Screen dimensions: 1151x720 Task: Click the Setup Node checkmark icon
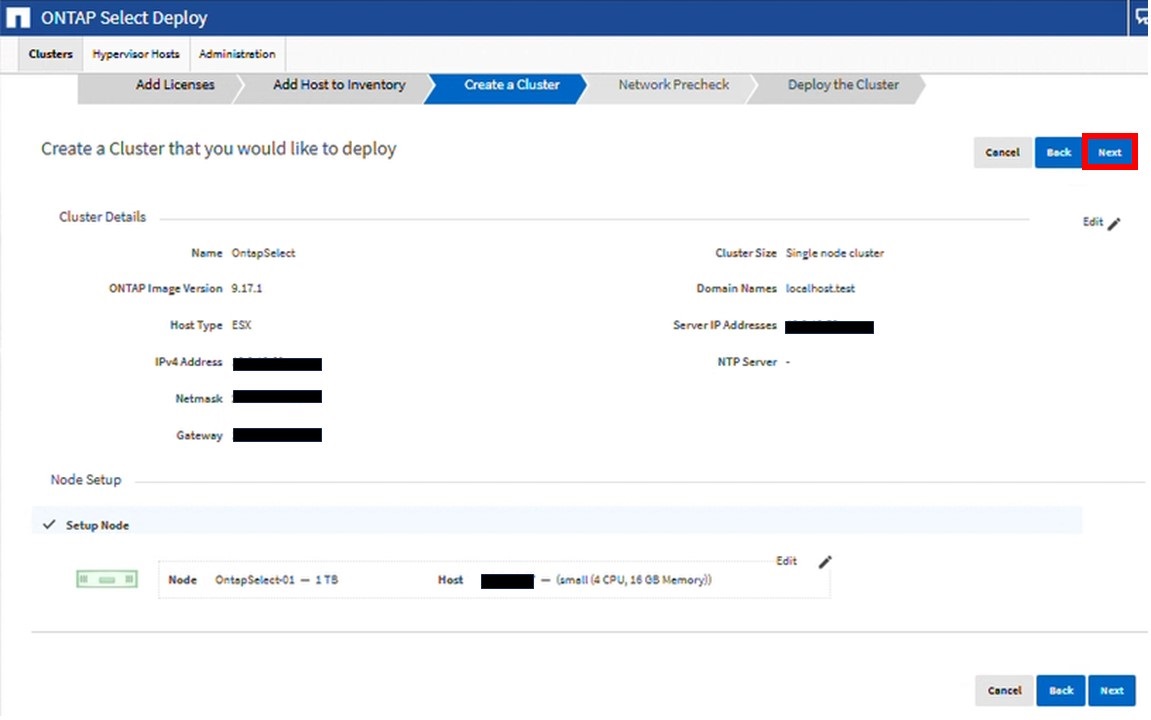[49, 525]
